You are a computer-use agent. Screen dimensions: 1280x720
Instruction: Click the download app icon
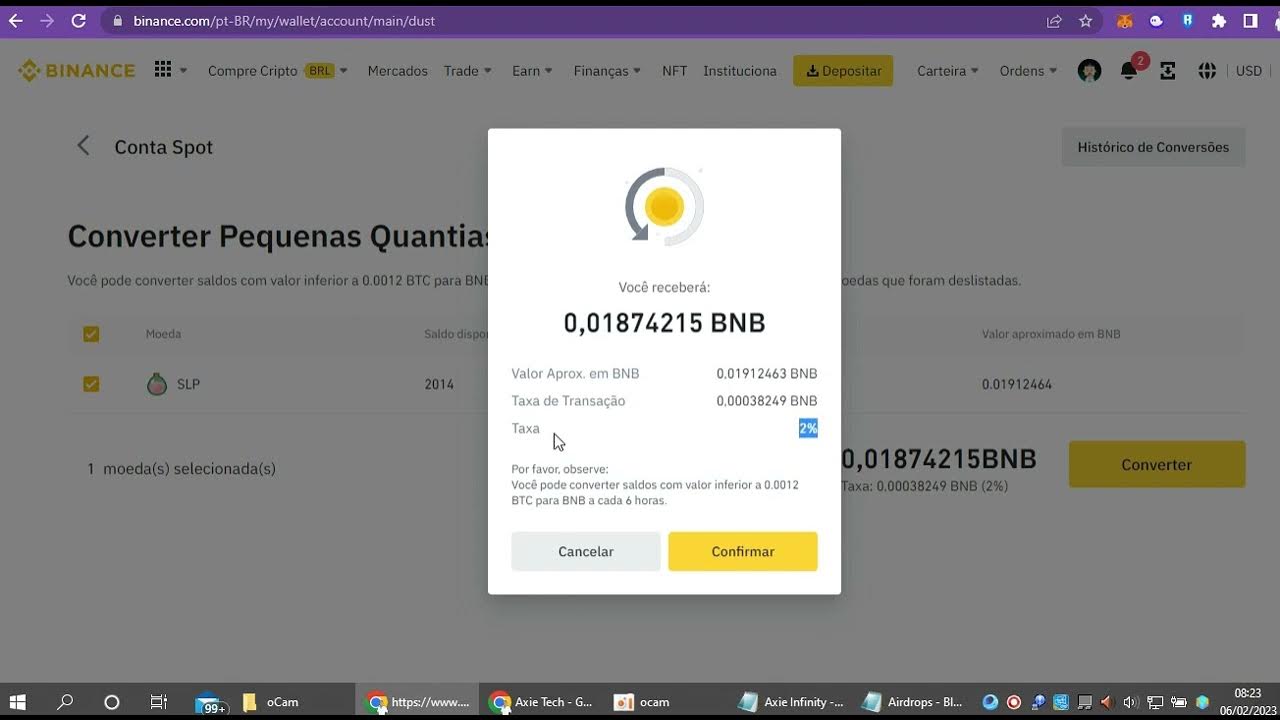click(1167, 71)
